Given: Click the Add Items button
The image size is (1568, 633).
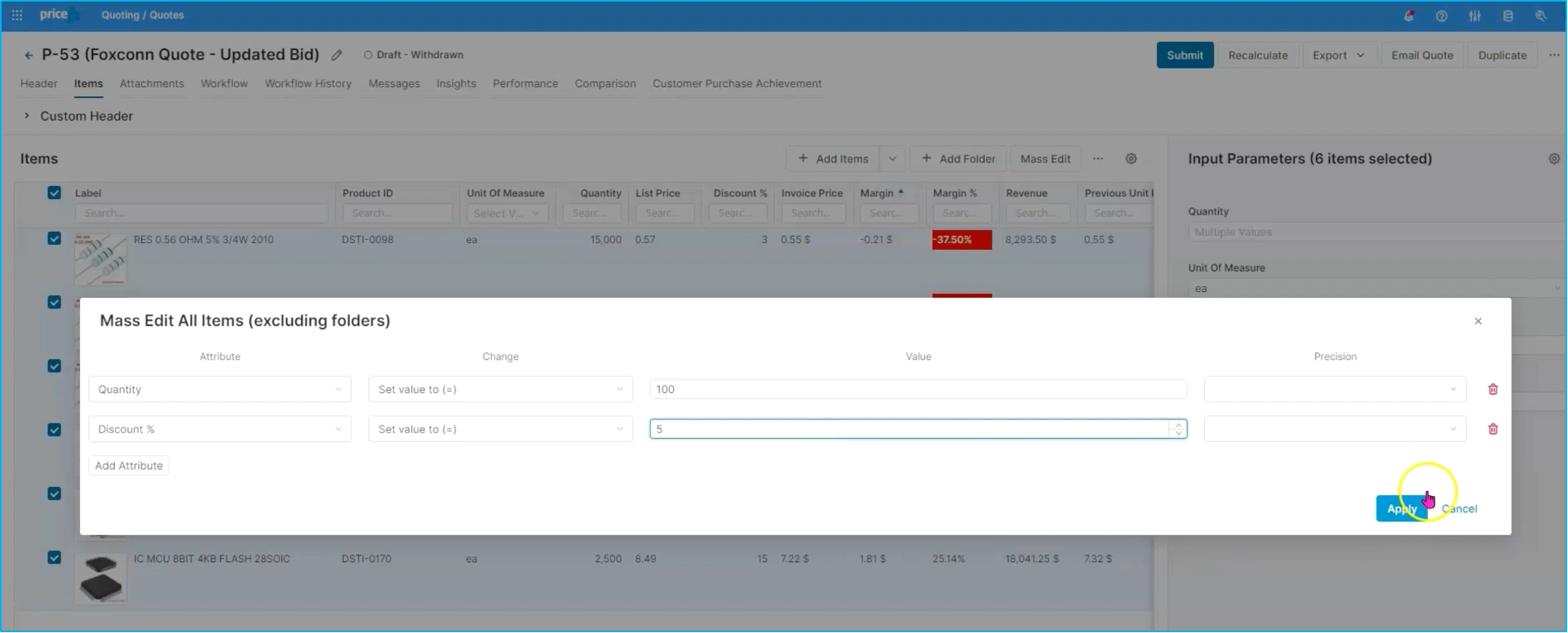Looking at the screenshot, I should pyautogui.click(x=833, y=158).
